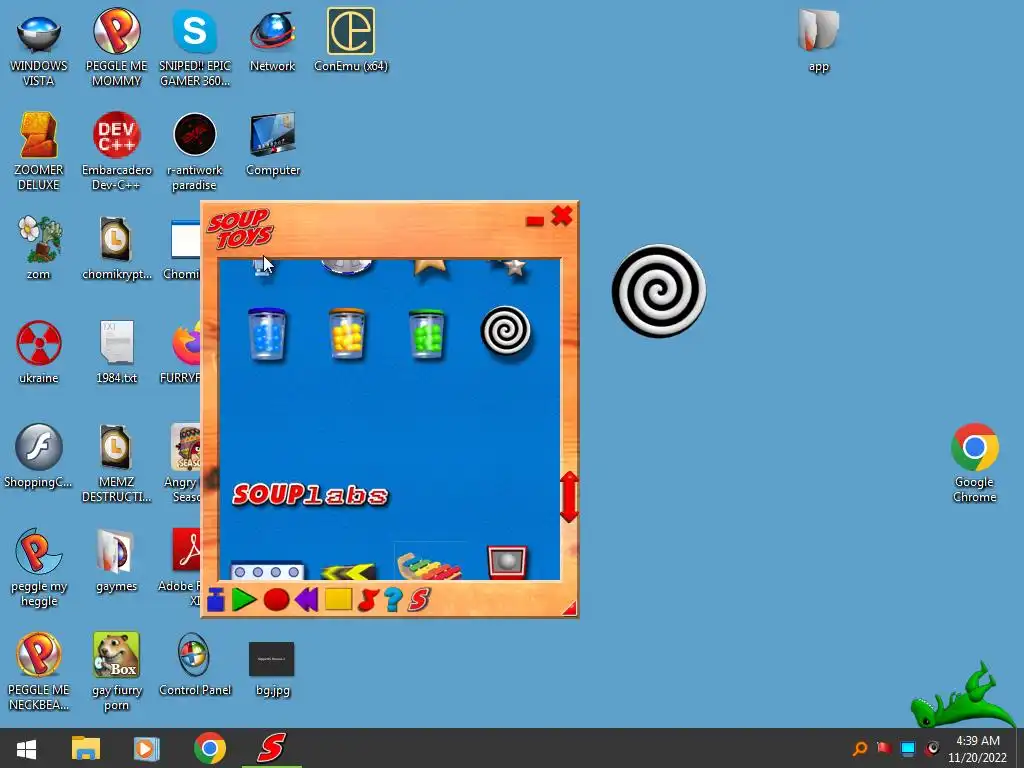Open the peggle my heggle icon
Image resolution: width=1024 pixels, height=768 pixels.
(39, 568)
